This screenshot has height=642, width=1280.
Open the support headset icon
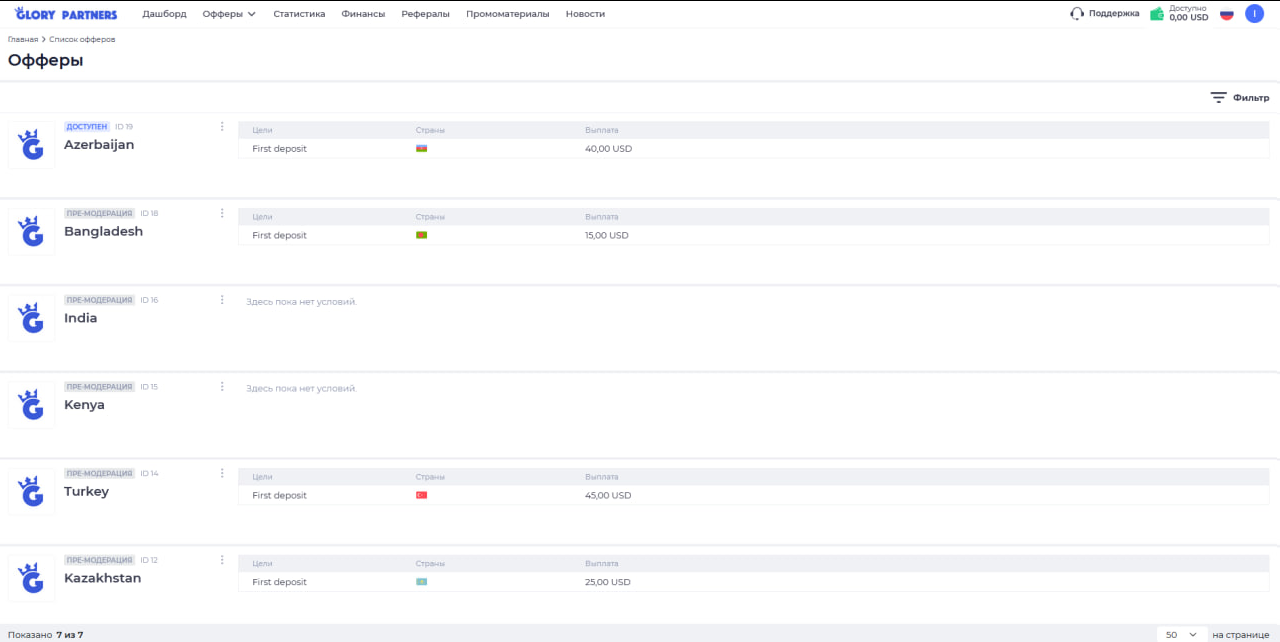[1077, 14]
